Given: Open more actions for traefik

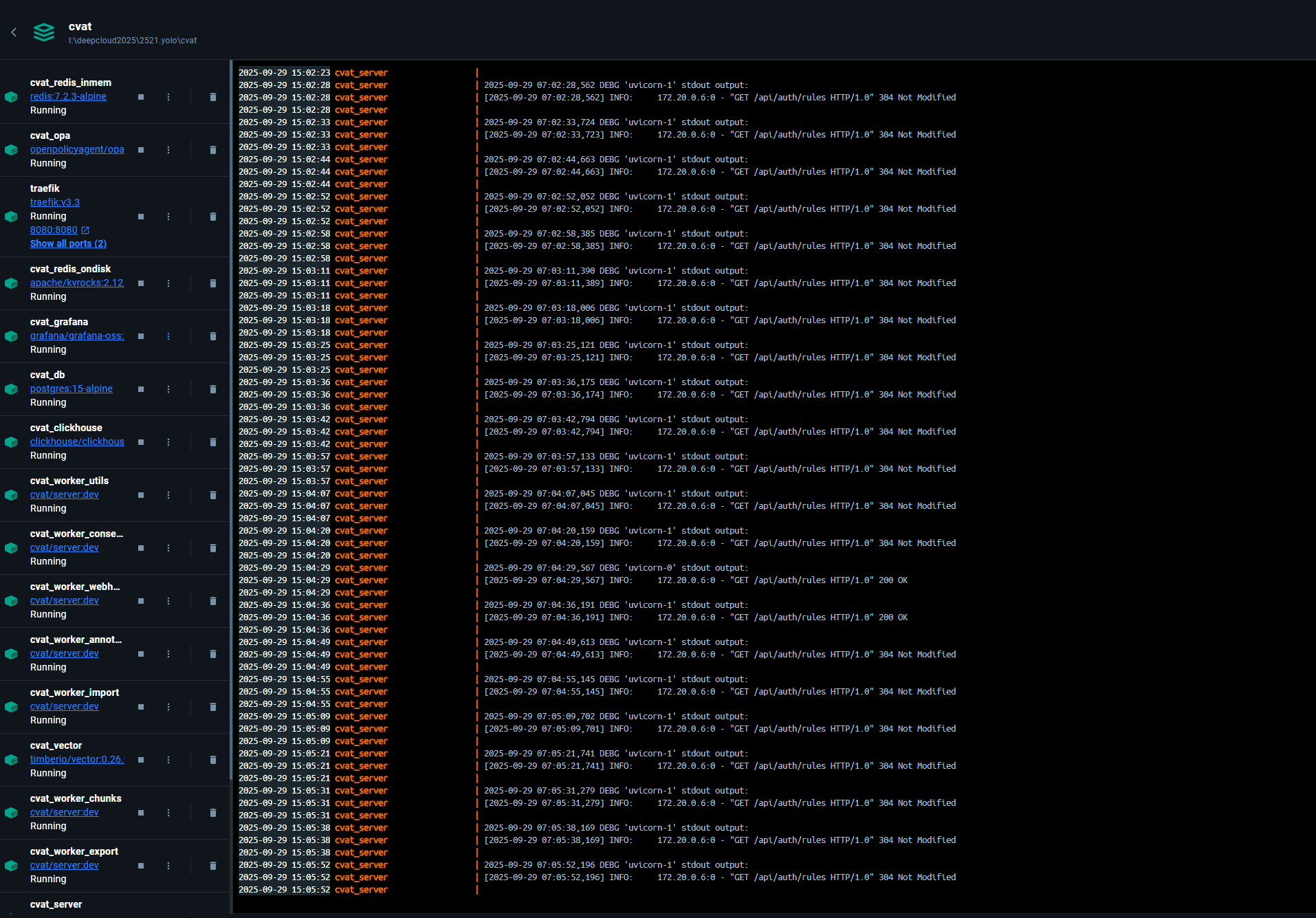Looking at the screenshot, I should click(x=168, y=217).
